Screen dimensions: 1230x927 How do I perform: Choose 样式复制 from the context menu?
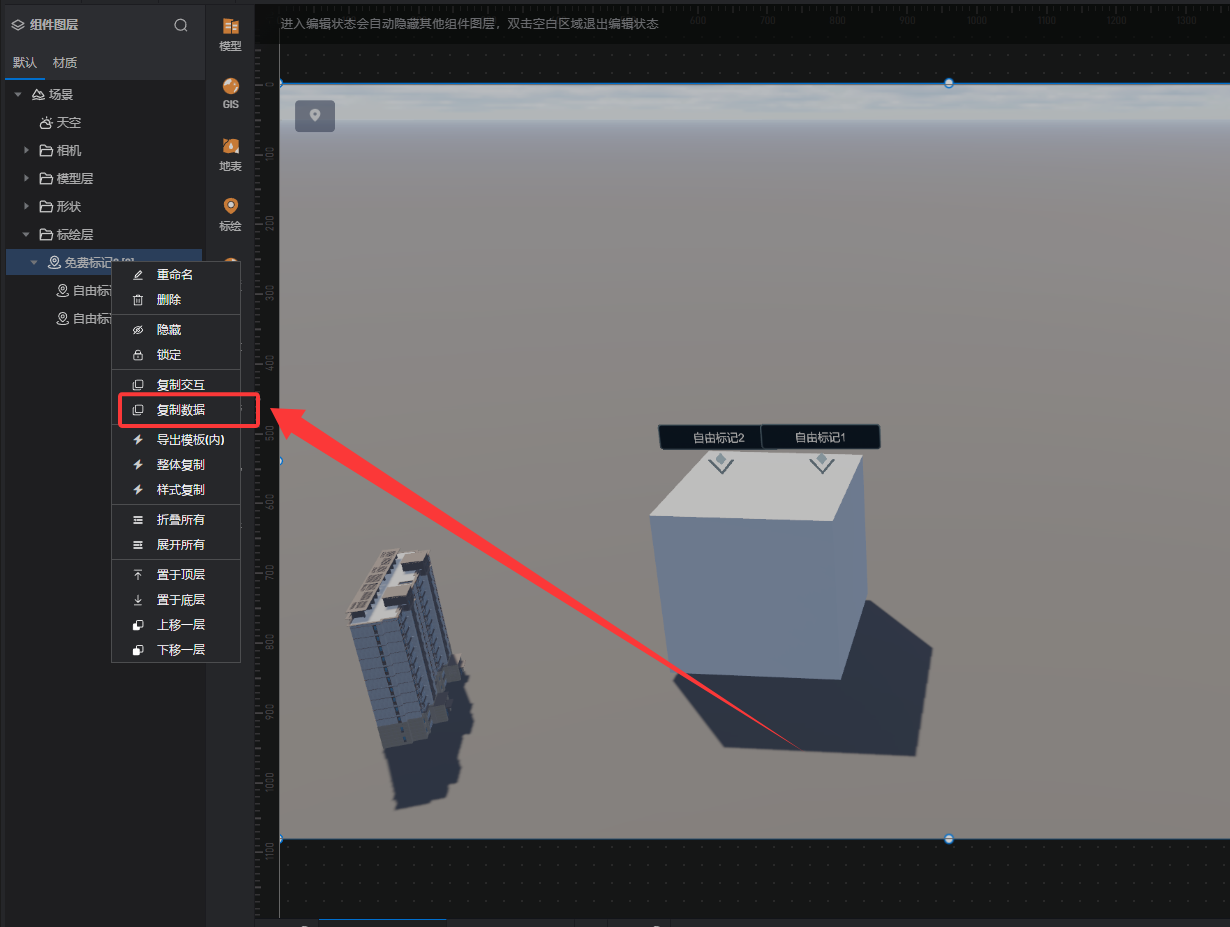click(176, 489)
